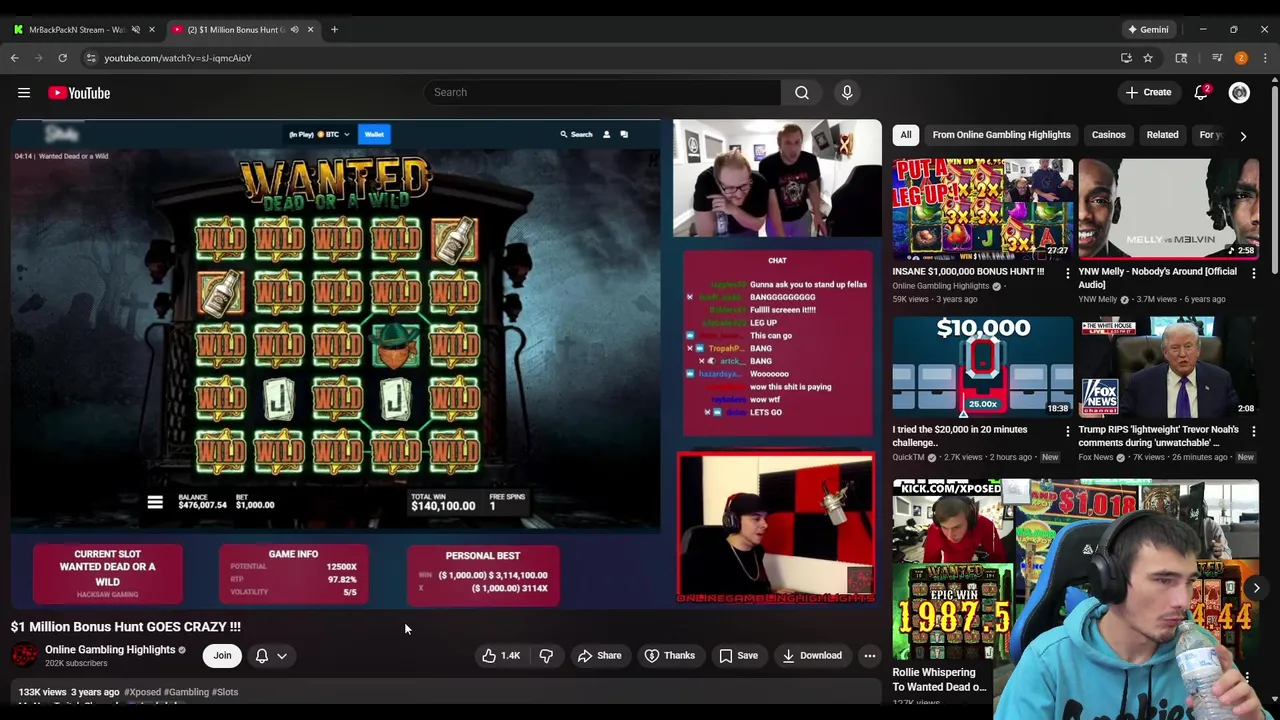Image resolution: width=1280 pixels, height=720 pixels.
Task: Start voice search with the microphone
Action: [x=847, y=92]
